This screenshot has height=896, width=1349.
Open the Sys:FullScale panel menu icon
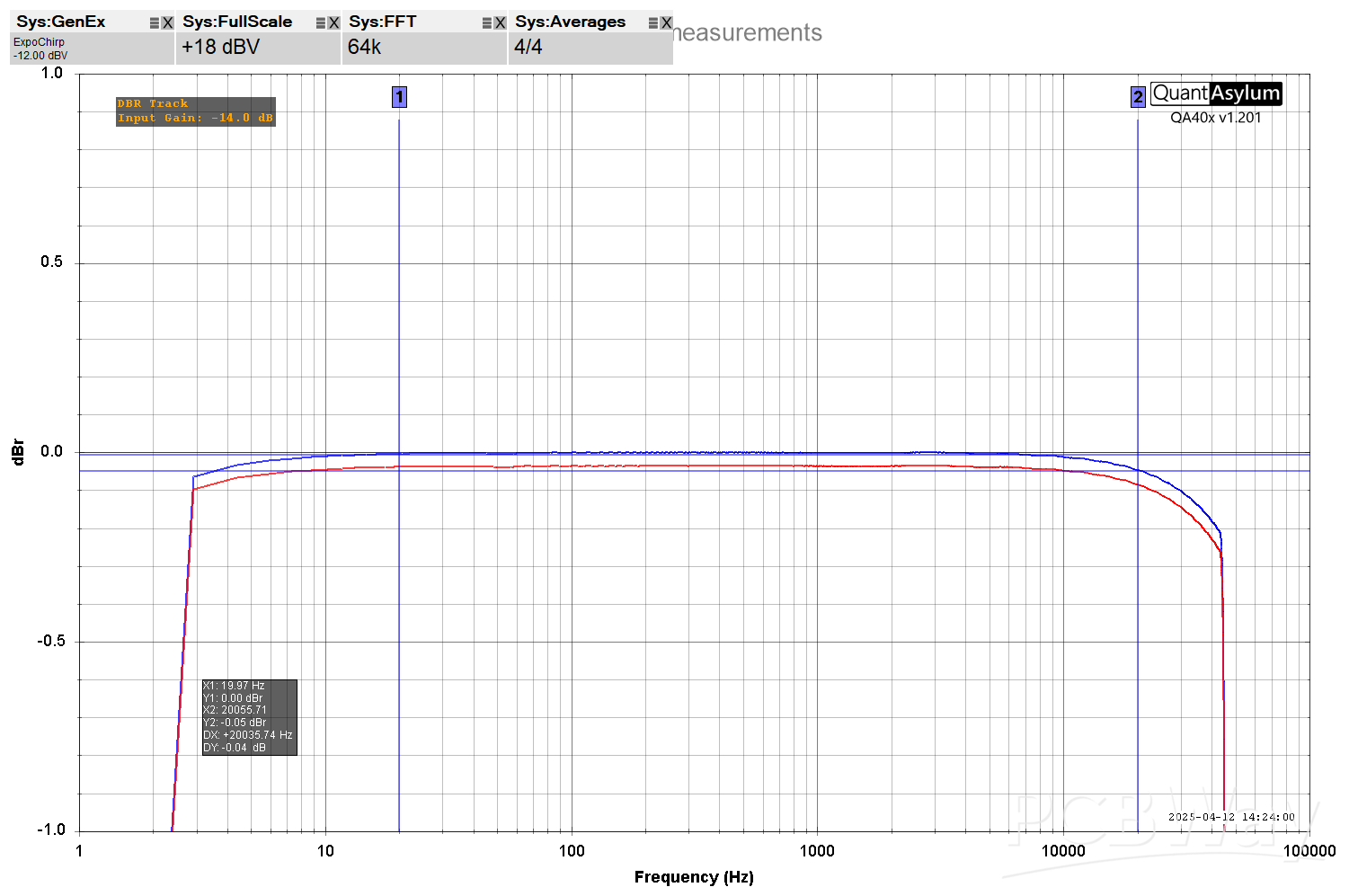tap(321, 23)
